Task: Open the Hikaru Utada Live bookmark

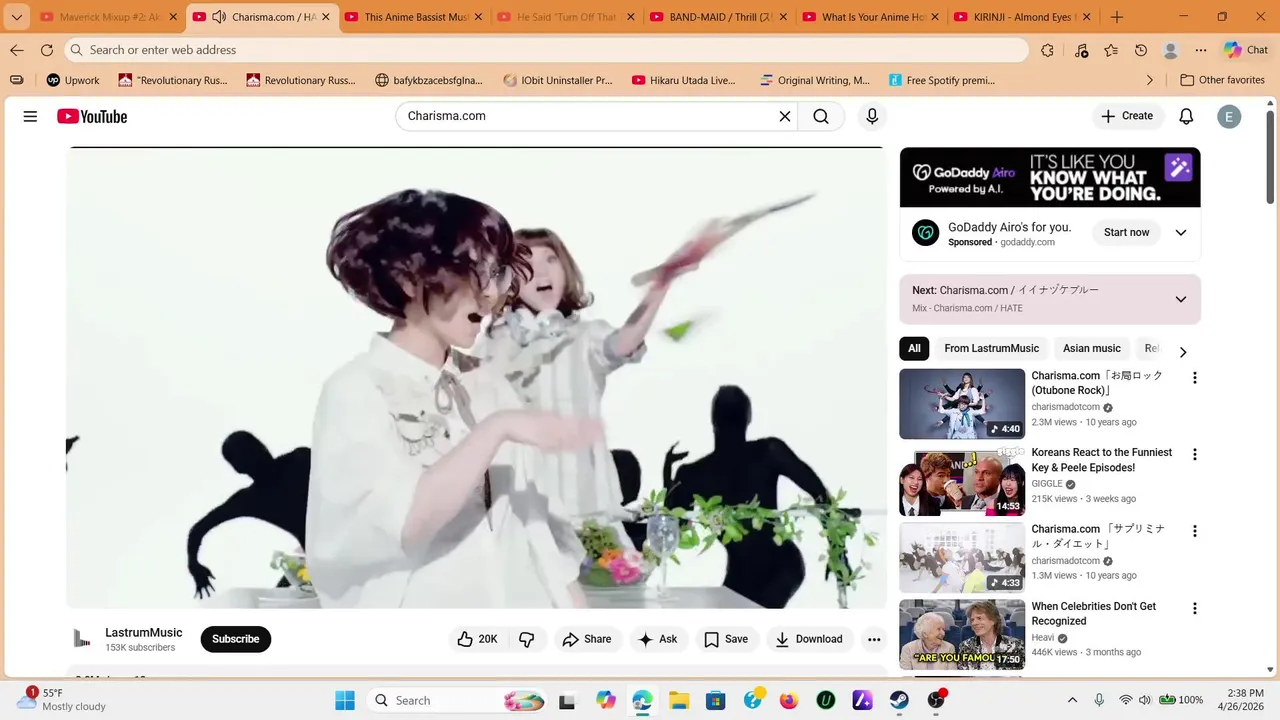Action: pyautogui.click(x=684, y=80)
